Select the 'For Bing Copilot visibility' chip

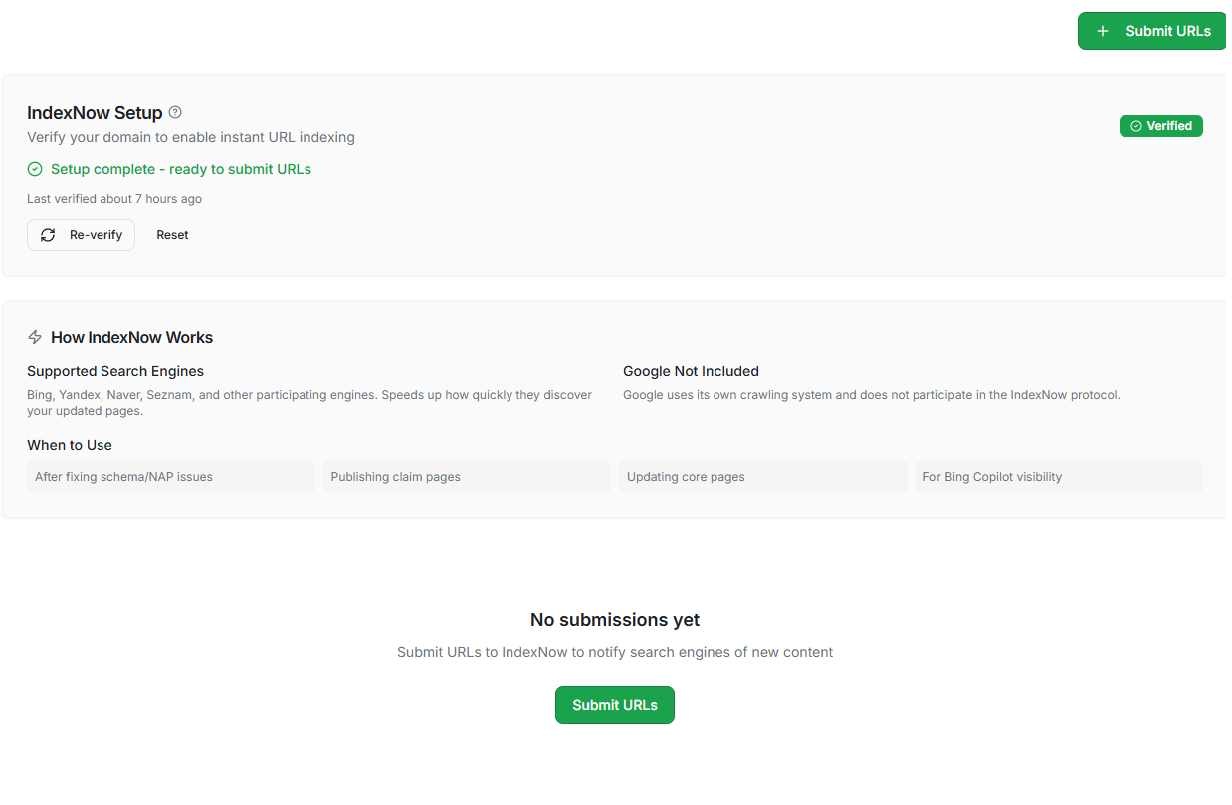pyautogui.click(x=1059, y=477)
